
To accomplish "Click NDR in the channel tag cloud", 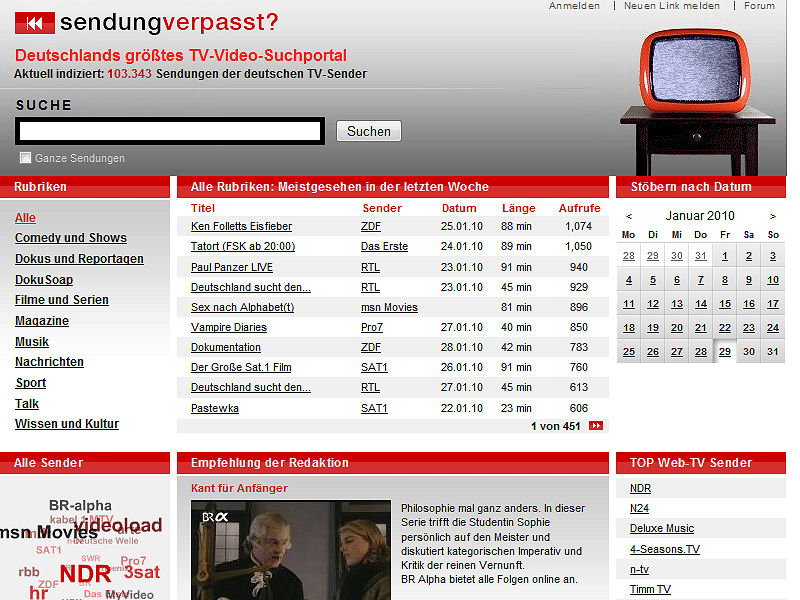I will 85,574.
